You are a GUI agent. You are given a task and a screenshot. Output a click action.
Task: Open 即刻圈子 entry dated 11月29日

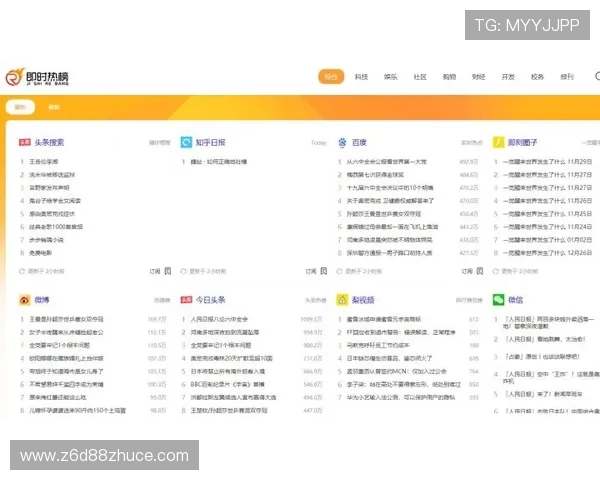pos(547,162)
